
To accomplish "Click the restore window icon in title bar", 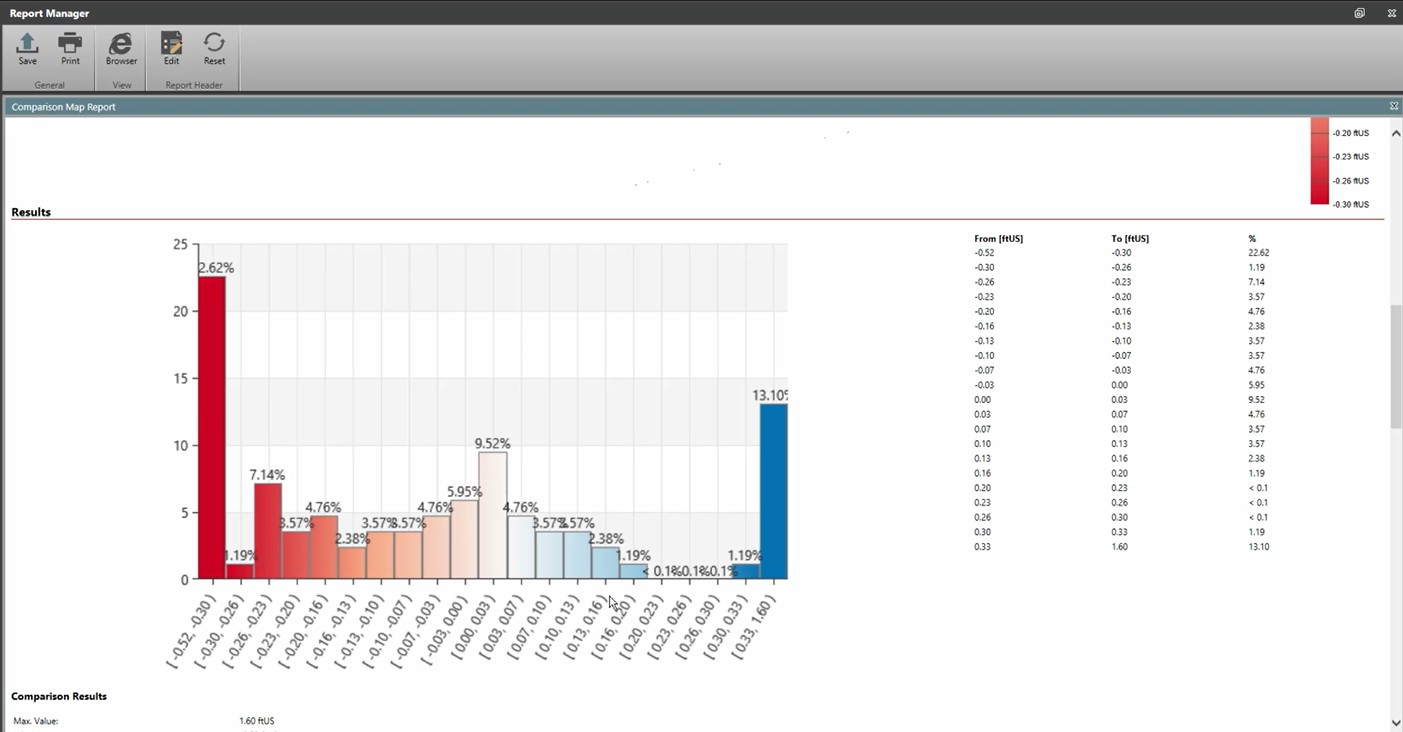I will tap(1359, 13).
